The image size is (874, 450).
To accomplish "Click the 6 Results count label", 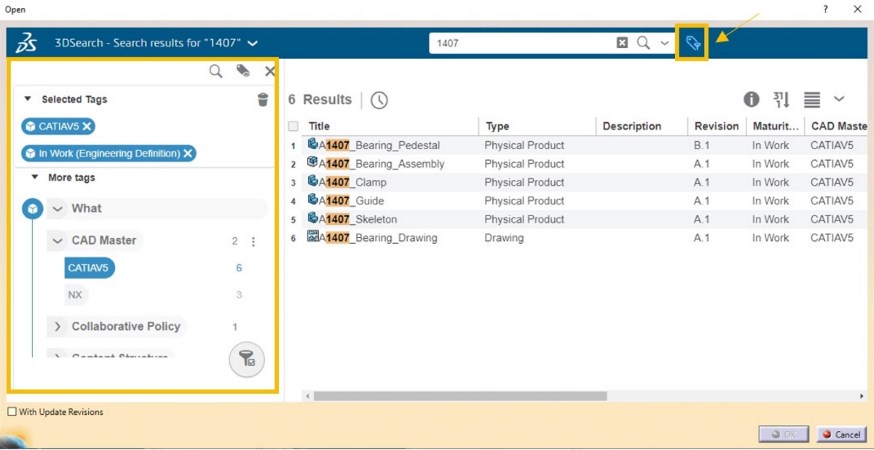I will [320, 100].
